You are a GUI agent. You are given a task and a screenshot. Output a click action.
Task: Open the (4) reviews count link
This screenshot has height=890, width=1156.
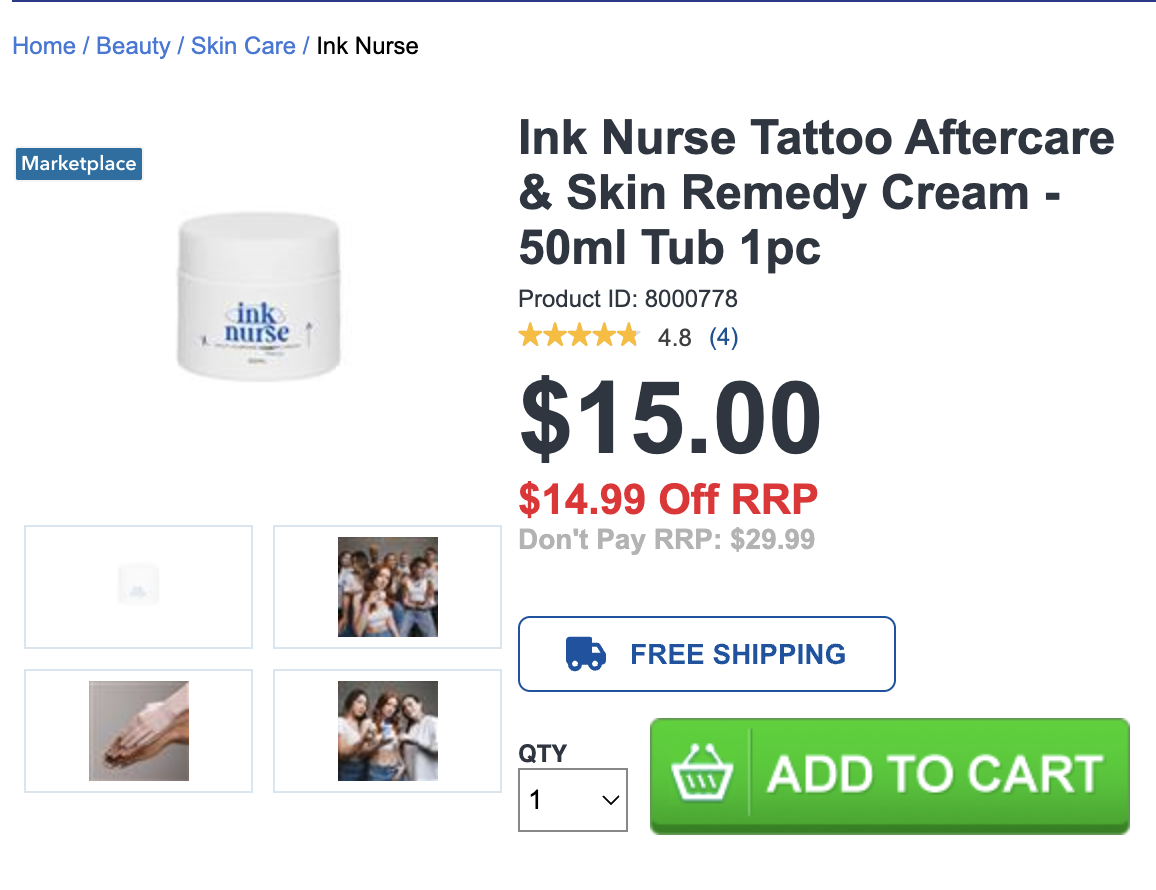coord(723,338)
